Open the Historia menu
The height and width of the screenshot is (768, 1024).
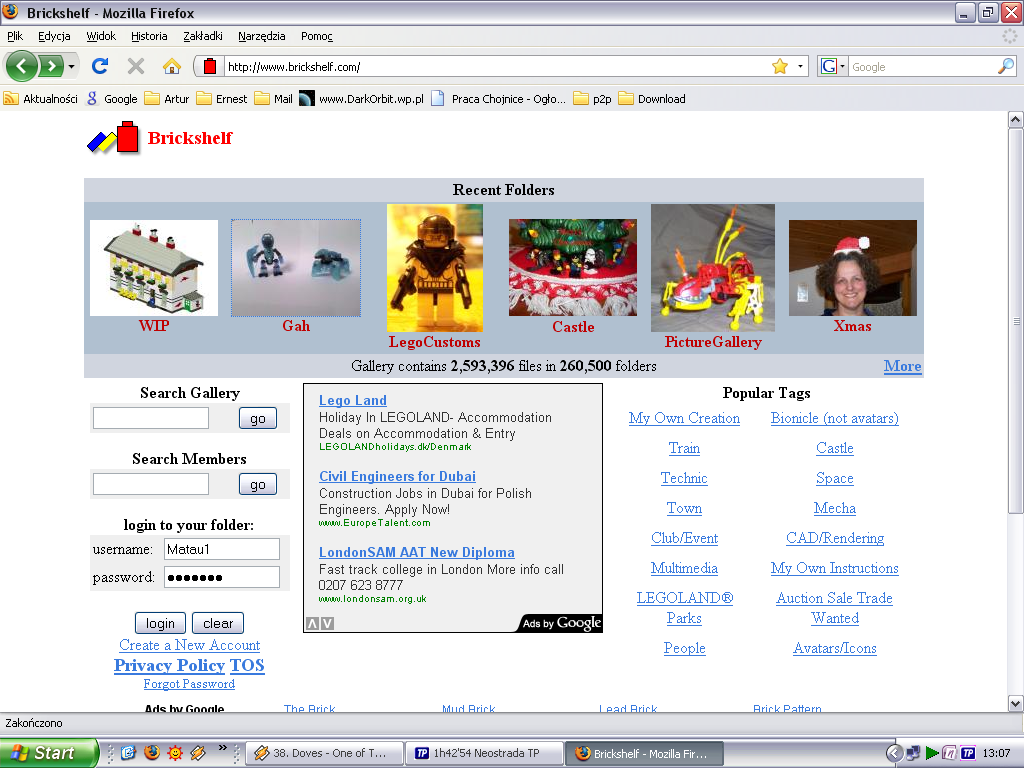149,36
